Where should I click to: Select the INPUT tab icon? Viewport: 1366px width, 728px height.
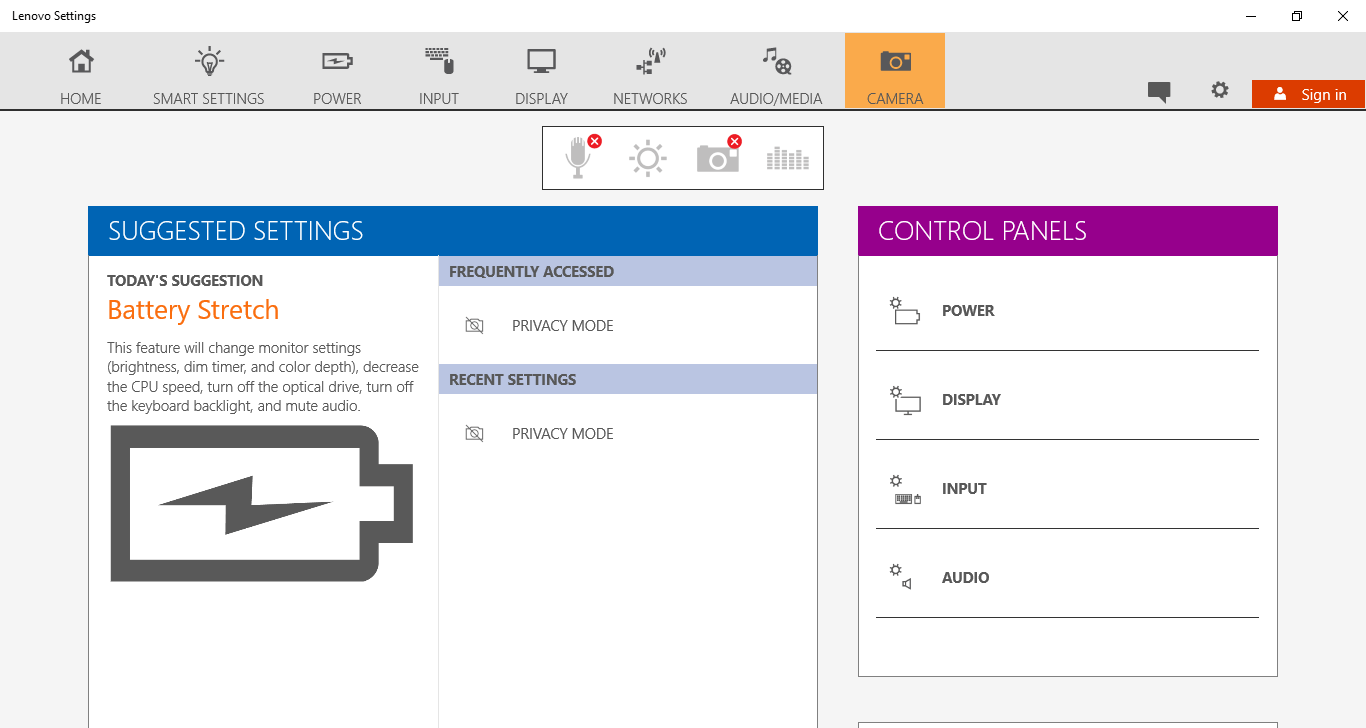point(439,62)
